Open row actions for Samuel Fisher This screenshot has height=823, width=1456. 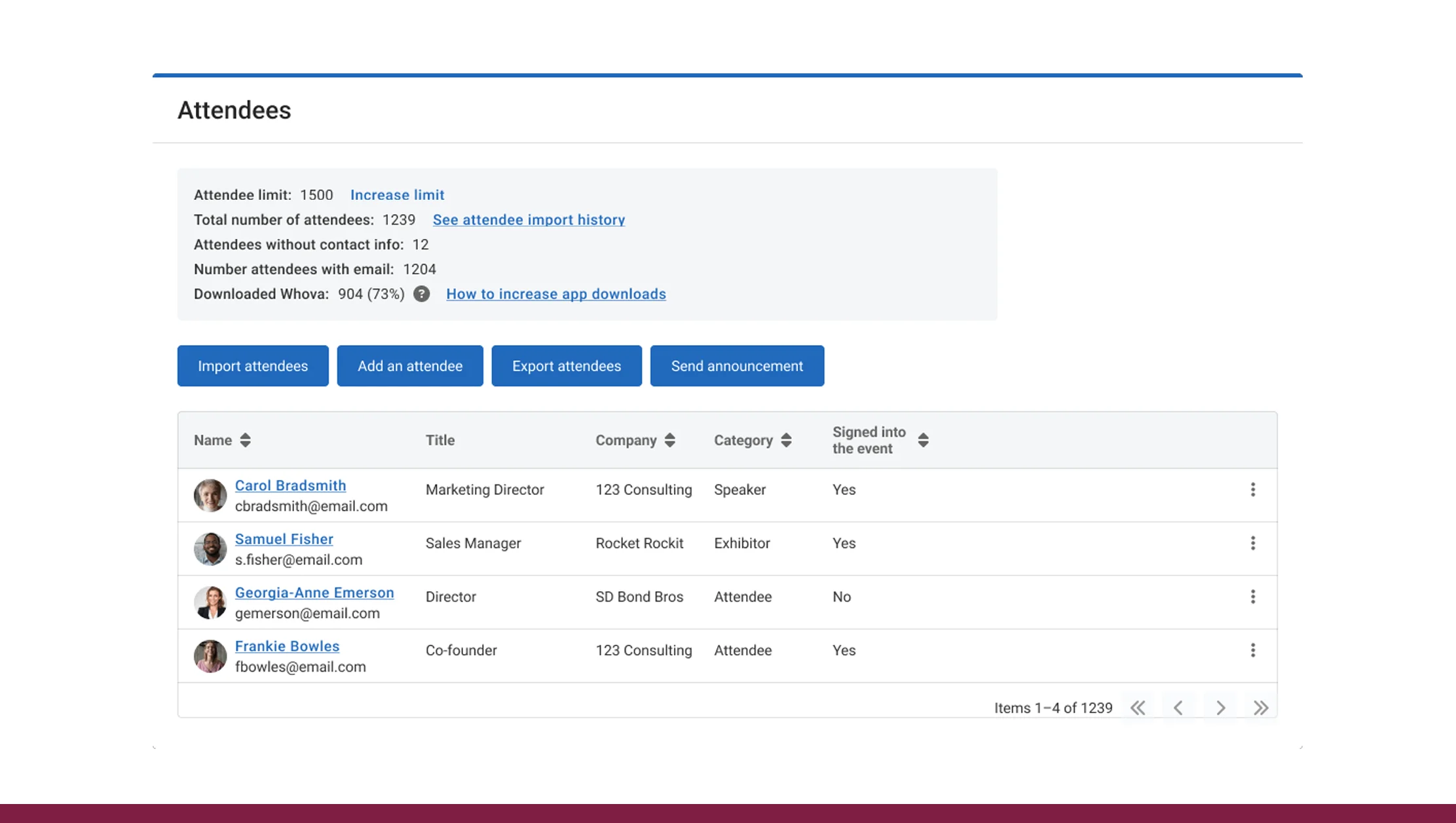[x=1253, y=543]
